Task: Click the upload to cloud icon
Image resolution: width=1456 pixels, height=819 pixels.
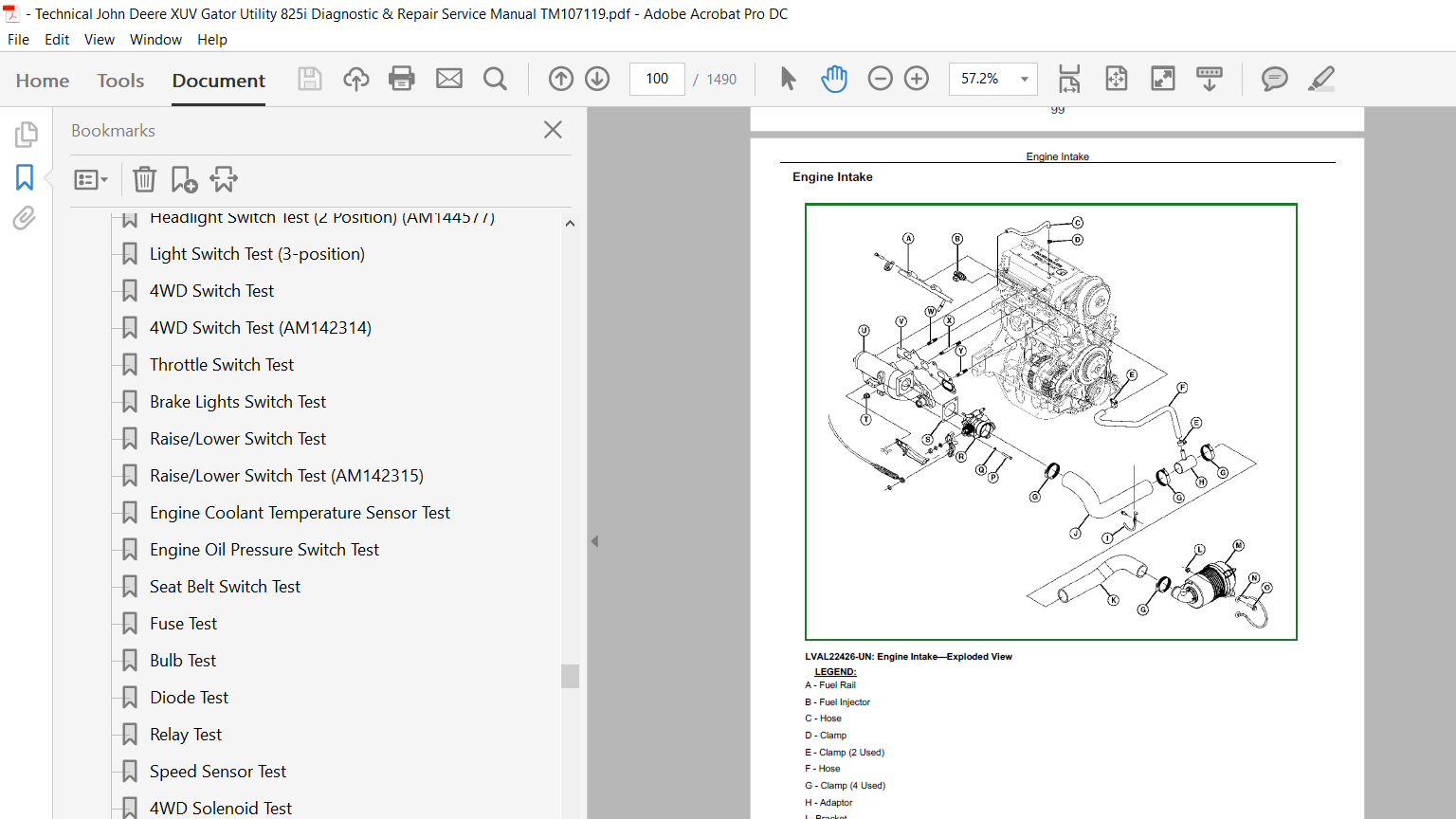Action: [356, 79]
